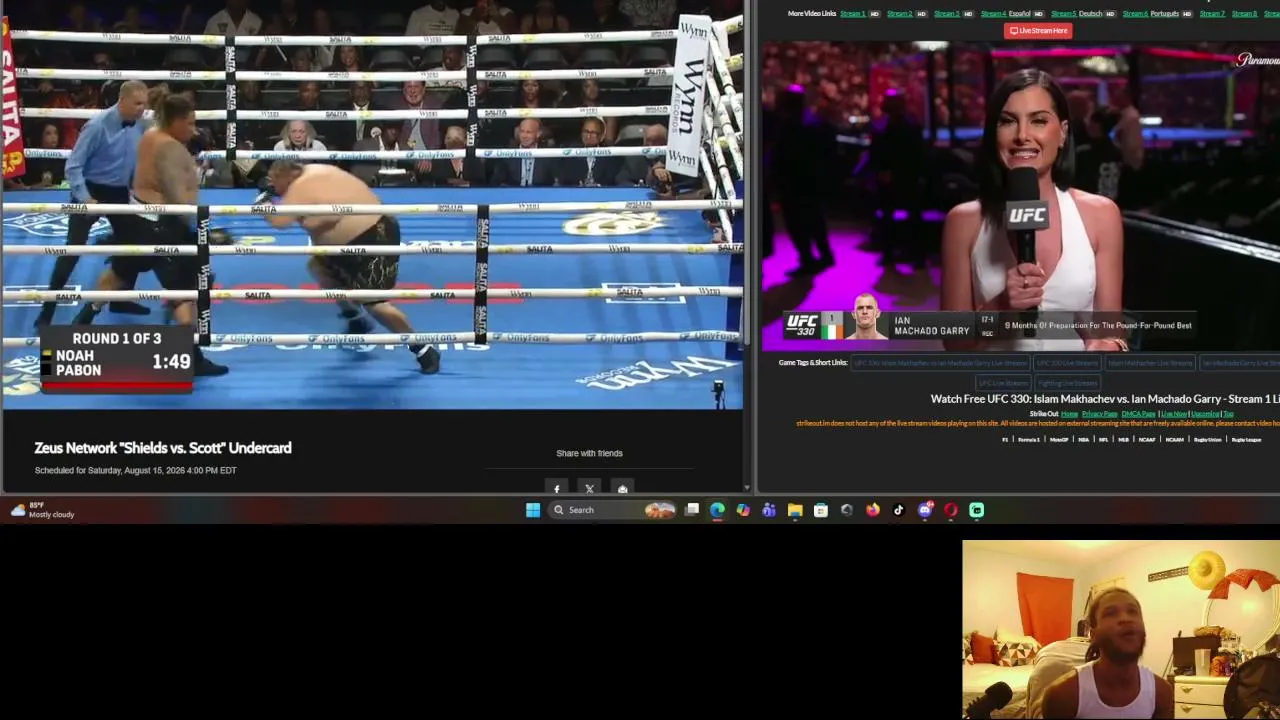Open Discord from the taskbar
This screenshot has height=720, width=1280.
pos(925,510)
